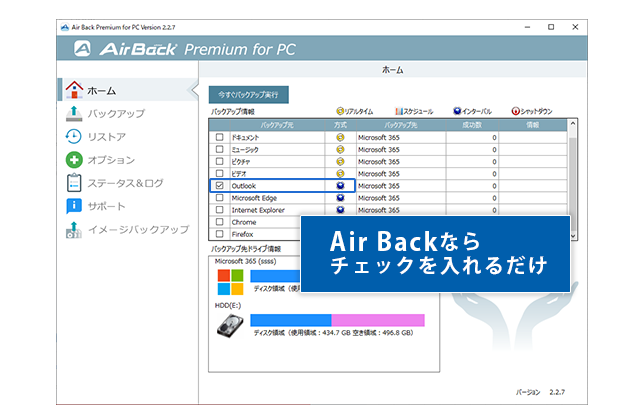Screen dimensions: 636x412
Task: Click the interval method icon in Outlook row
Action: [340, 185]
